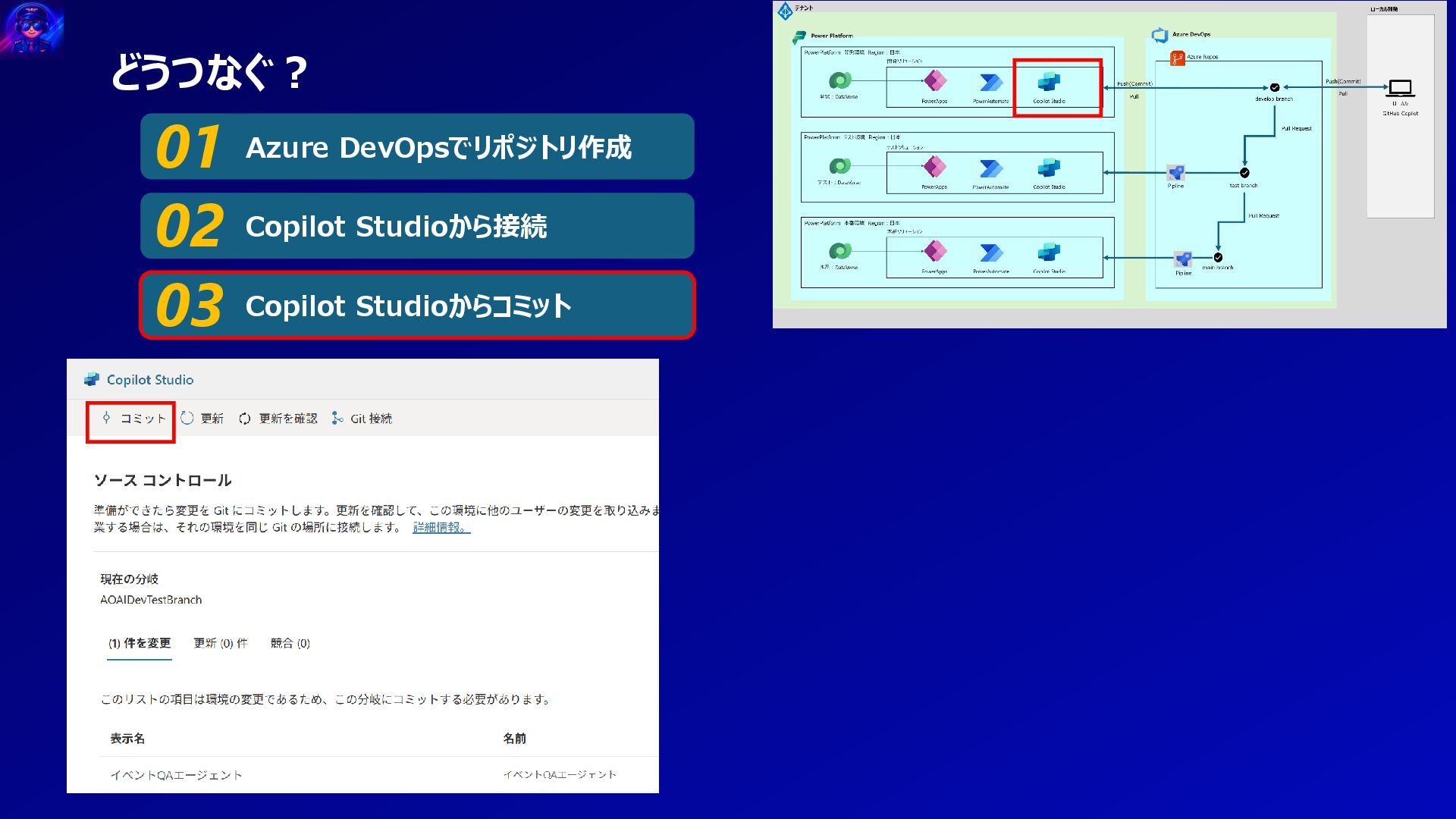This screenshot has height=819, width=1456.
Task: Click the main branch checkmark node
Action: 1218,258
